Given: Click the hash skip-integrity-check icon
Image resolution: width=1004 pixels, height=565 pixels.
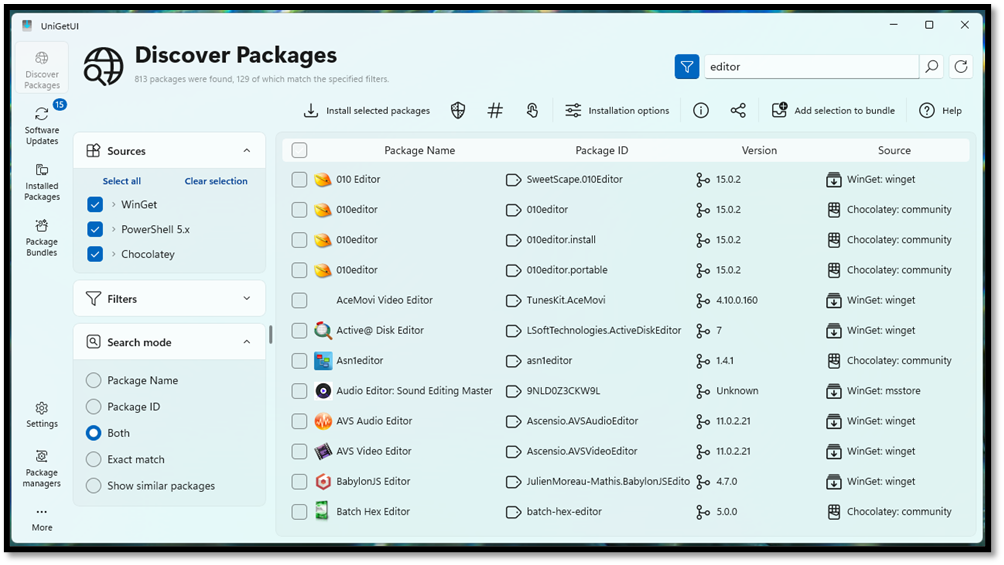Looking at the screenshot, I should click(495, 111).
